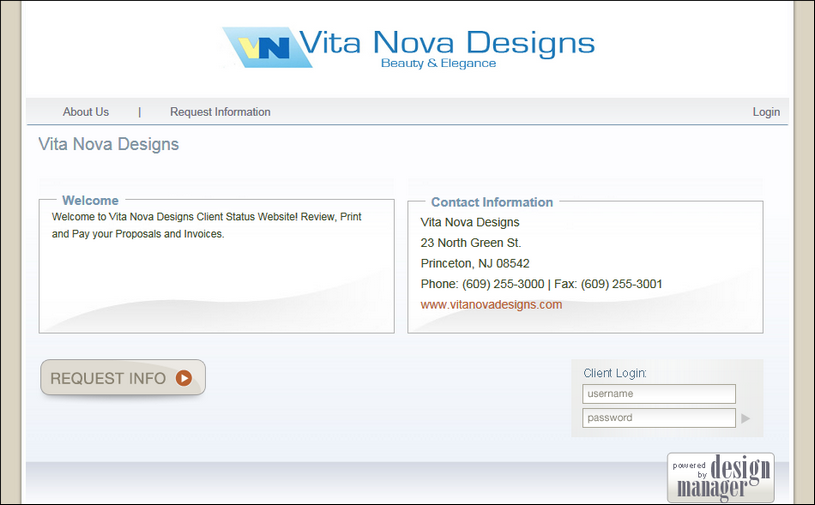
Task: Select Vita Nova Designs name in contact box
Action: coord(470,222)
